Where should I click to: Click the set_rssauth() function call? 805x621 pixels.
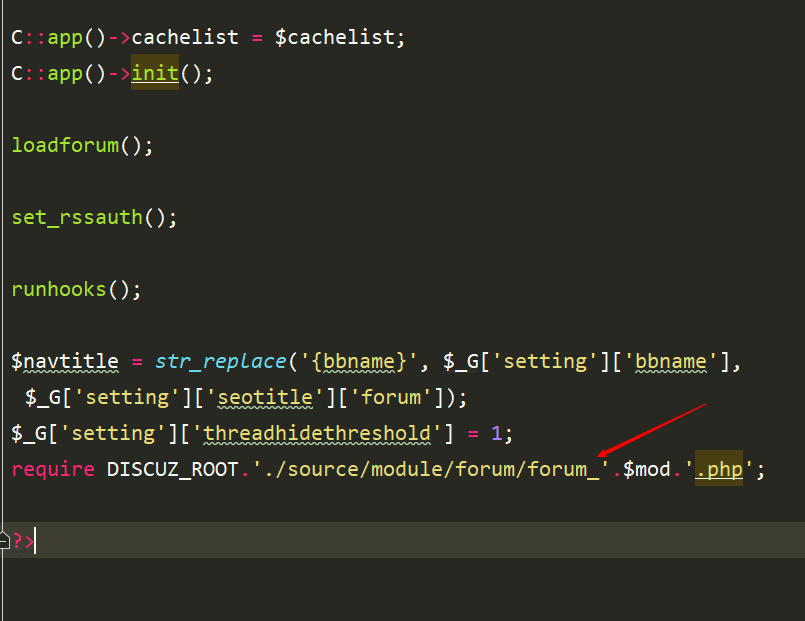coord(94,217)
